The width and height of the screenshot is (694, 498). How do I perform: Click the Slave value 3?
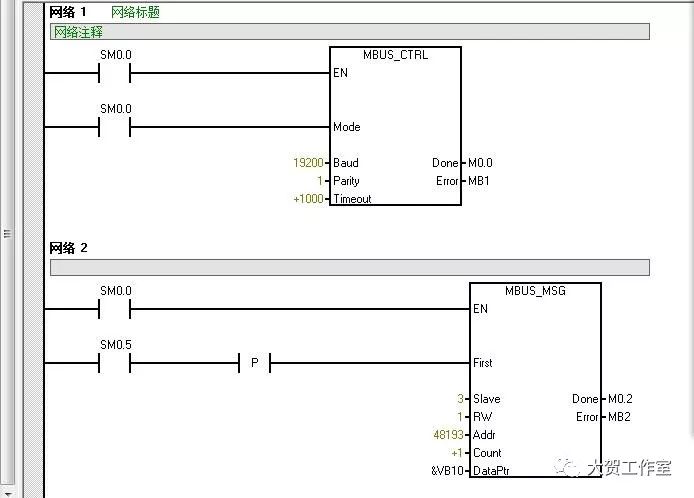[x=460, y=399]
